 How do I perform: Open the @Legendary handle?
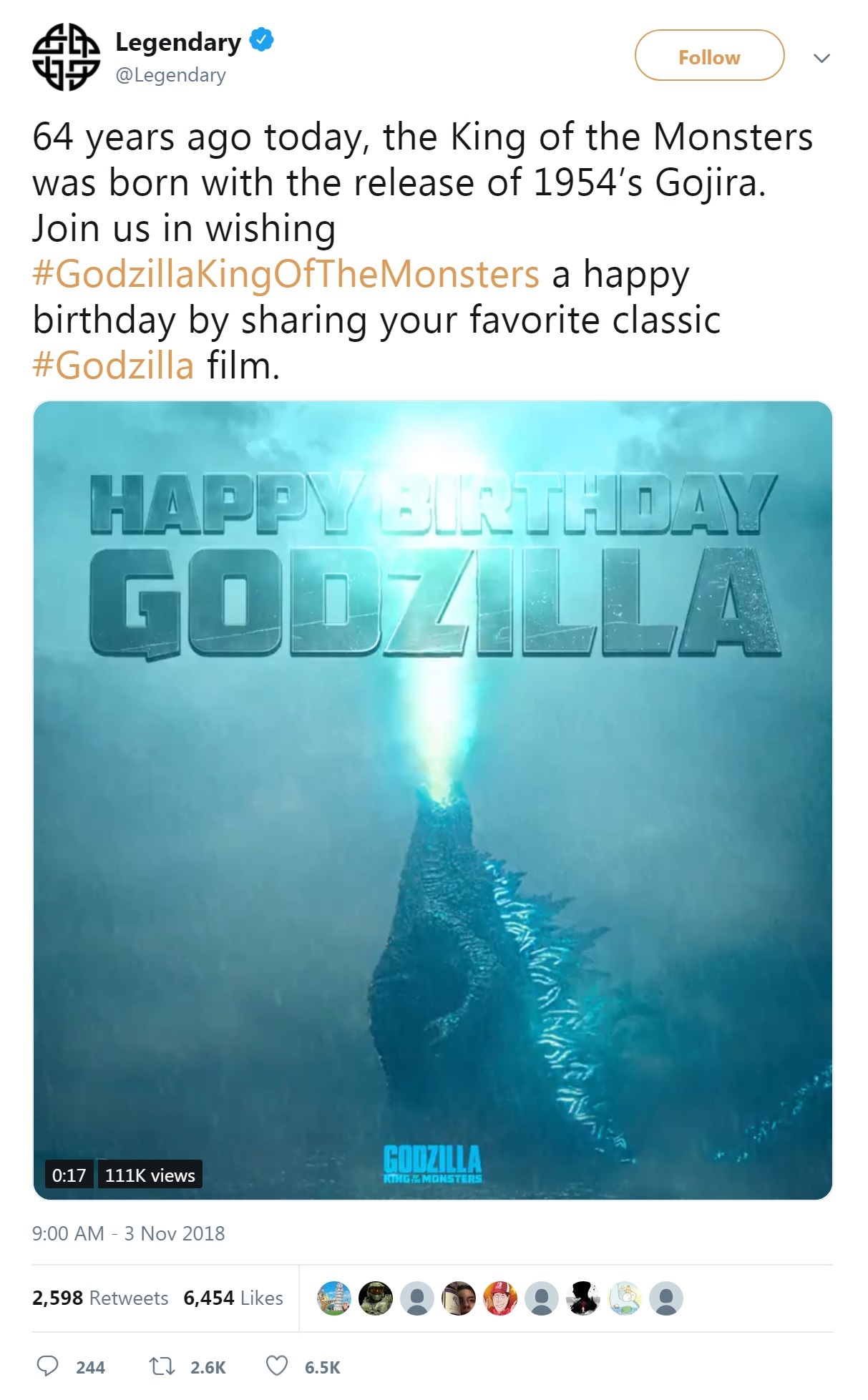170,75
